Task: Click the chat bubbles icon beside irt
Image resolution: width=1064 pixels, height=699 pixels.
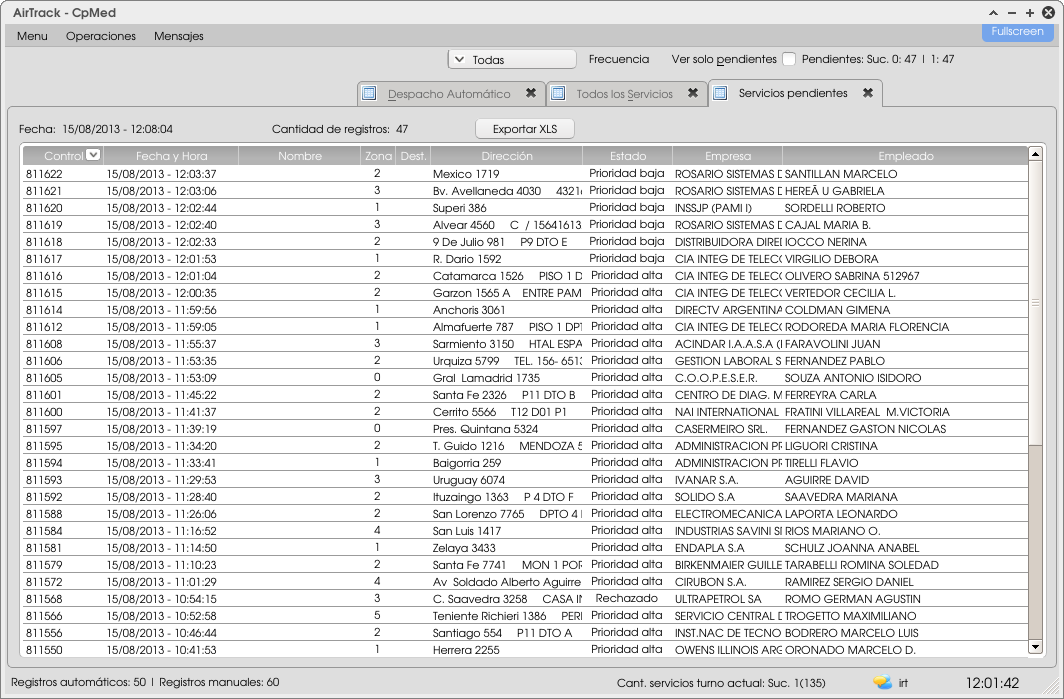Action: (x=882, y=683)
